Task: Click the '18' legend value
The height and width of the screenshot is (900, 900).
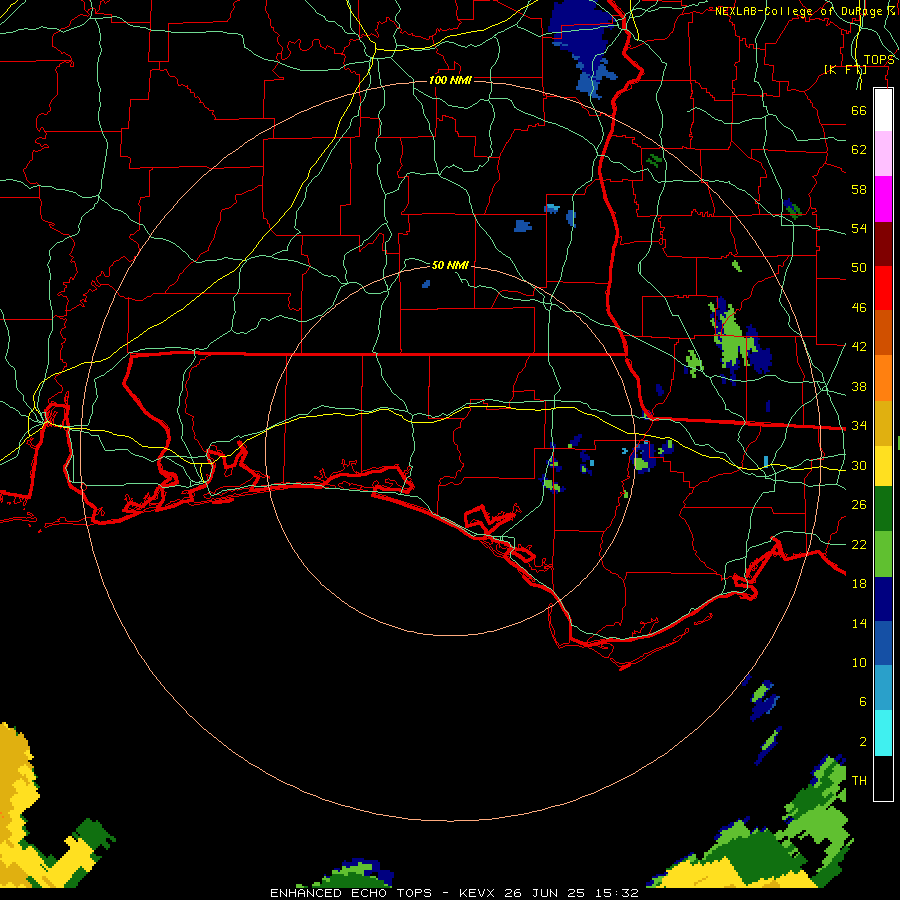Action: pos(859,584)
